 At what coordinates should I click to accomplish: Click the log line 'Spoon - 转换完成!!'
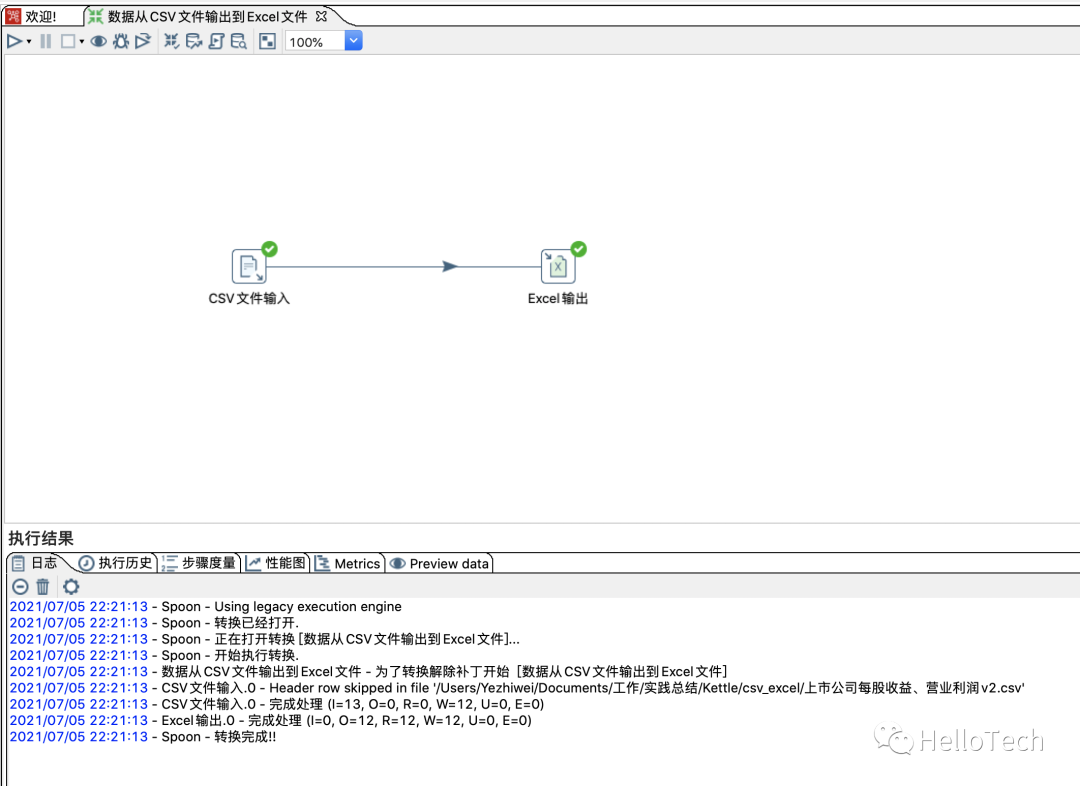click(x=143, y=737)
